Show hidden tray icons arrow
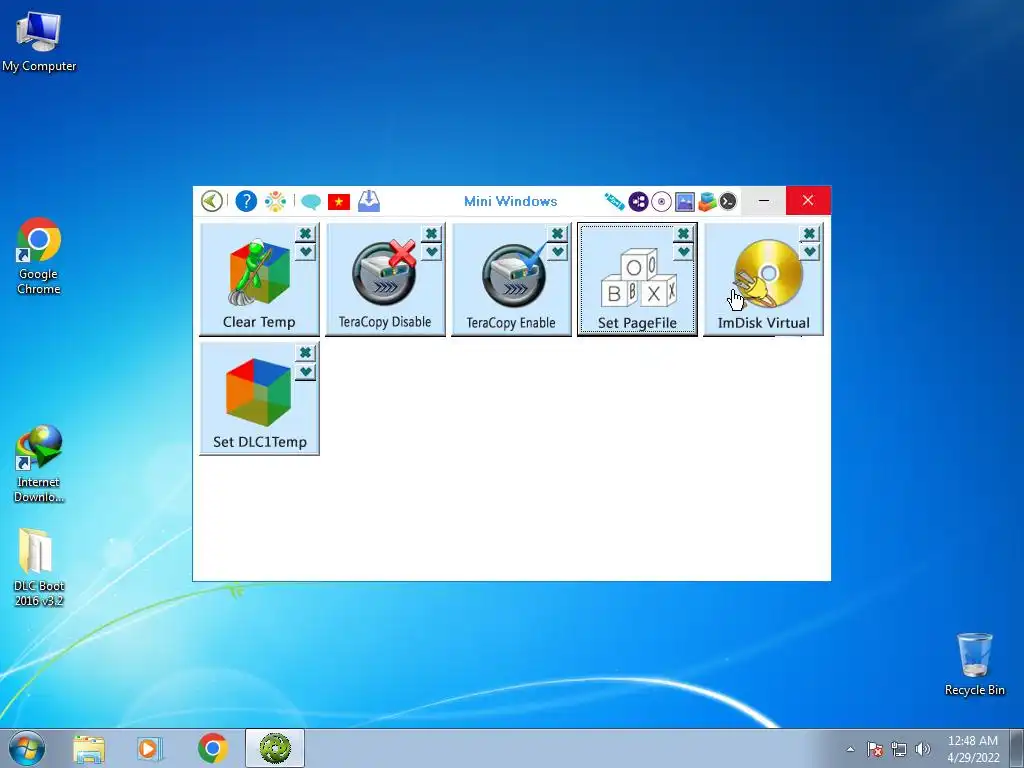Image resolution: width=1024 pixels, height=768 pixels. (x=850, y=749)
